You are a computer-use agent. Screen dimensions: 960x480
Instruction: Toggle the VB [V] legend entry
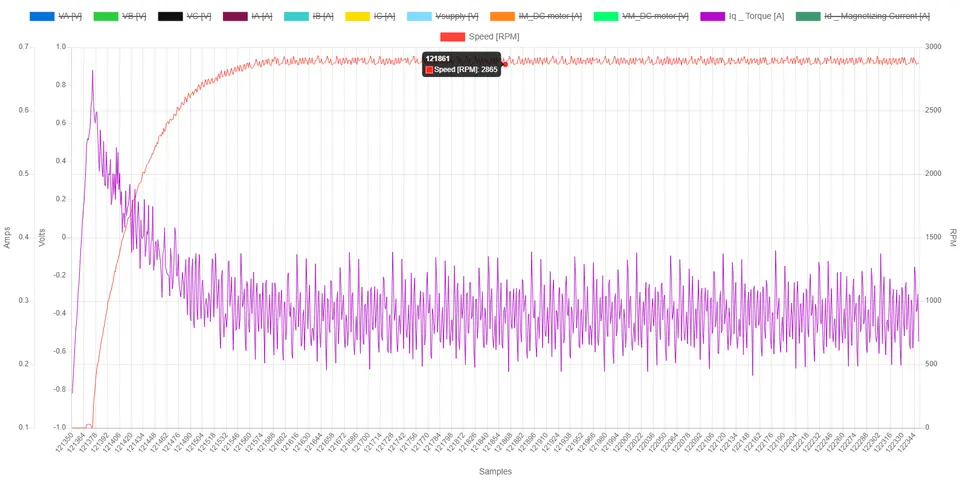pyautogui.click(x=121, y=16)
